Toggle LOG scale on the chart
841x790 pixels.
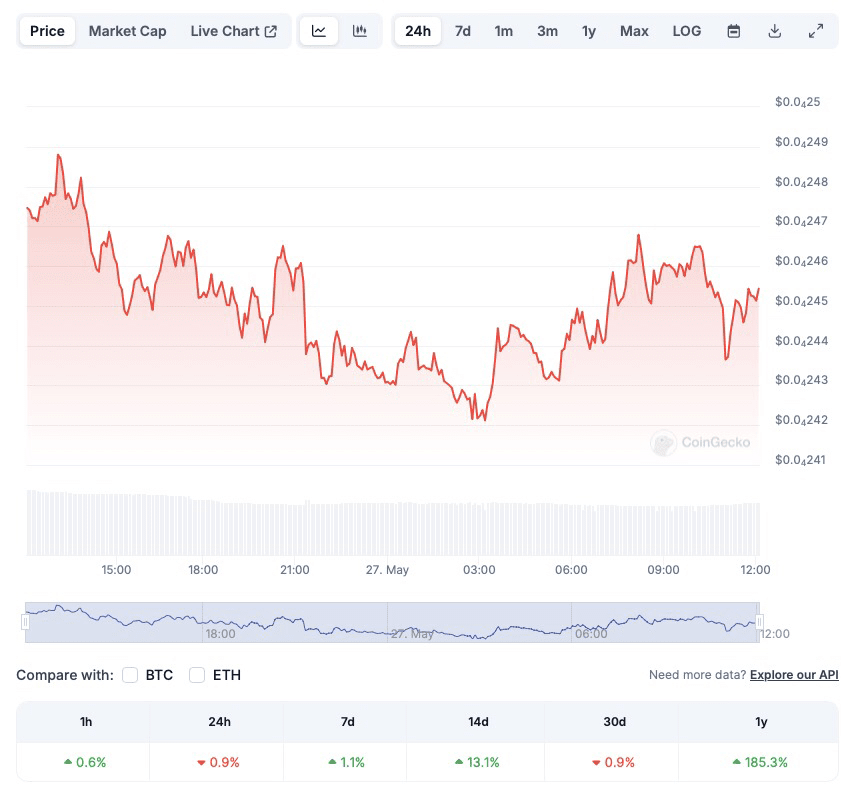point(687,31)
